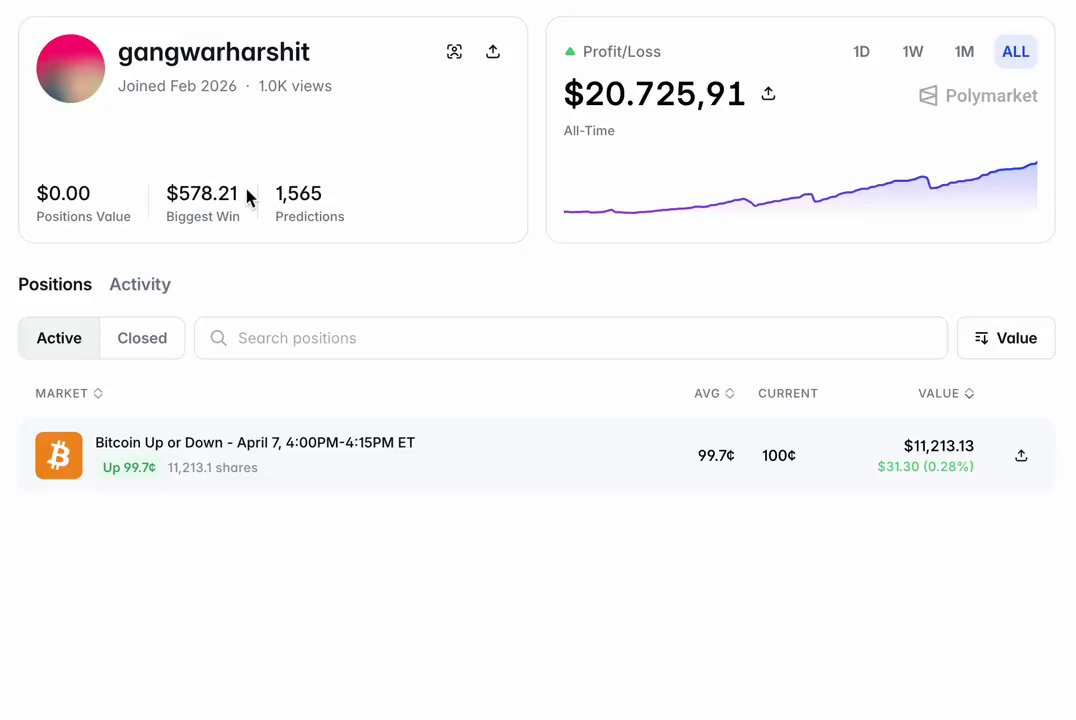1076x720 pixels.
Task: Select the 1W time range
Action: pyautogui.click(x=913, y=51)
